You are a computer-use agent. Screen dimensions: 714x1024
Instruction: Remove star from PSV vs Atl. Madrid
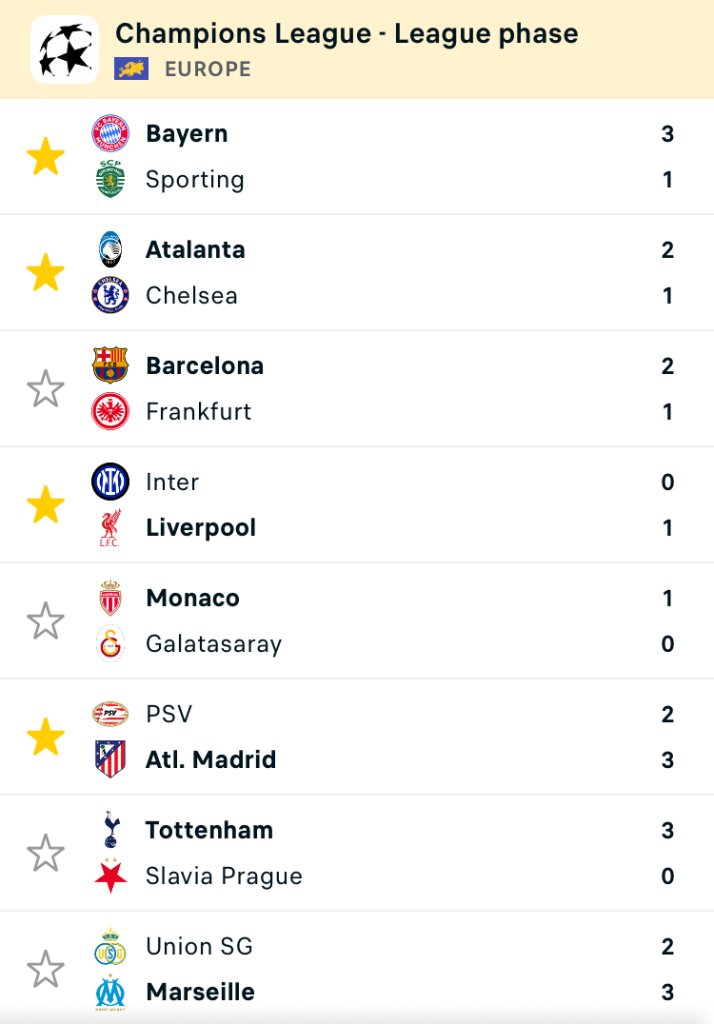click(x=46, y=737)
